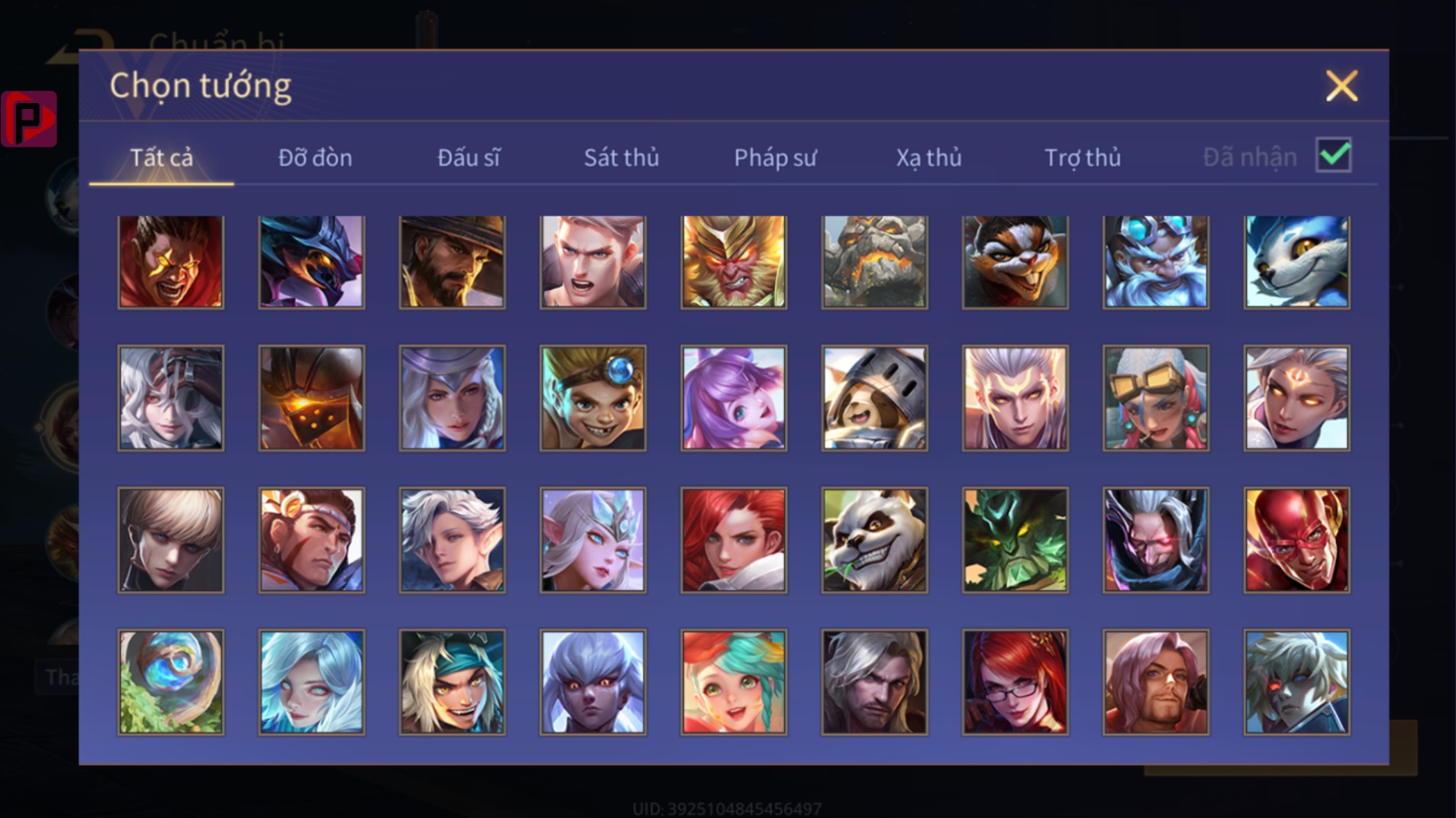The width and height of the screenshot is (1456, 818).
Task: Click the red P recorder overlay icon
Action: click(x=29, y=118)
